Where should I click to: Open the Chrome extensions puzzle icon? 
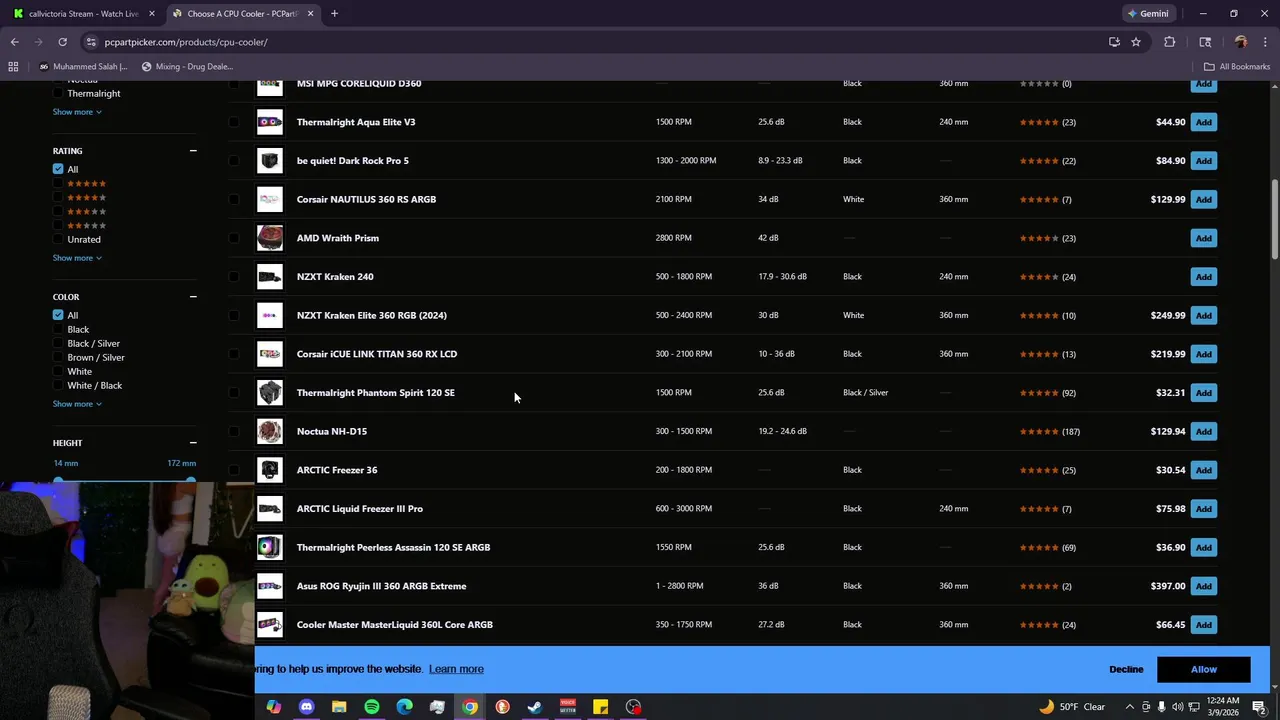pyautogui.click(x=1169, y=42)
